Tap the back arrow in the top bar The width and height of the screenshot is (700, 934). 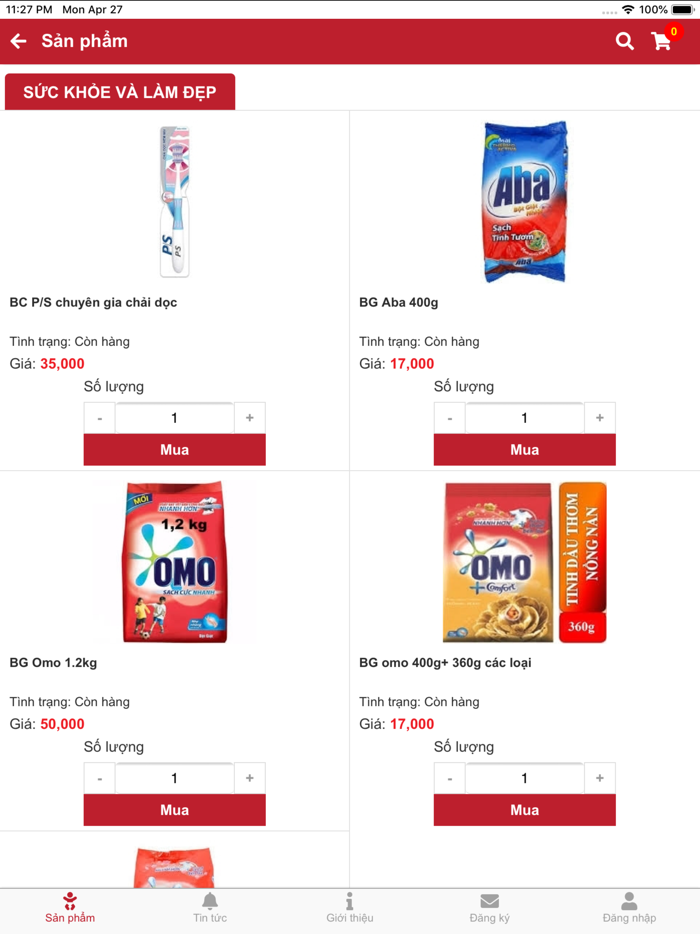point(20,42)
